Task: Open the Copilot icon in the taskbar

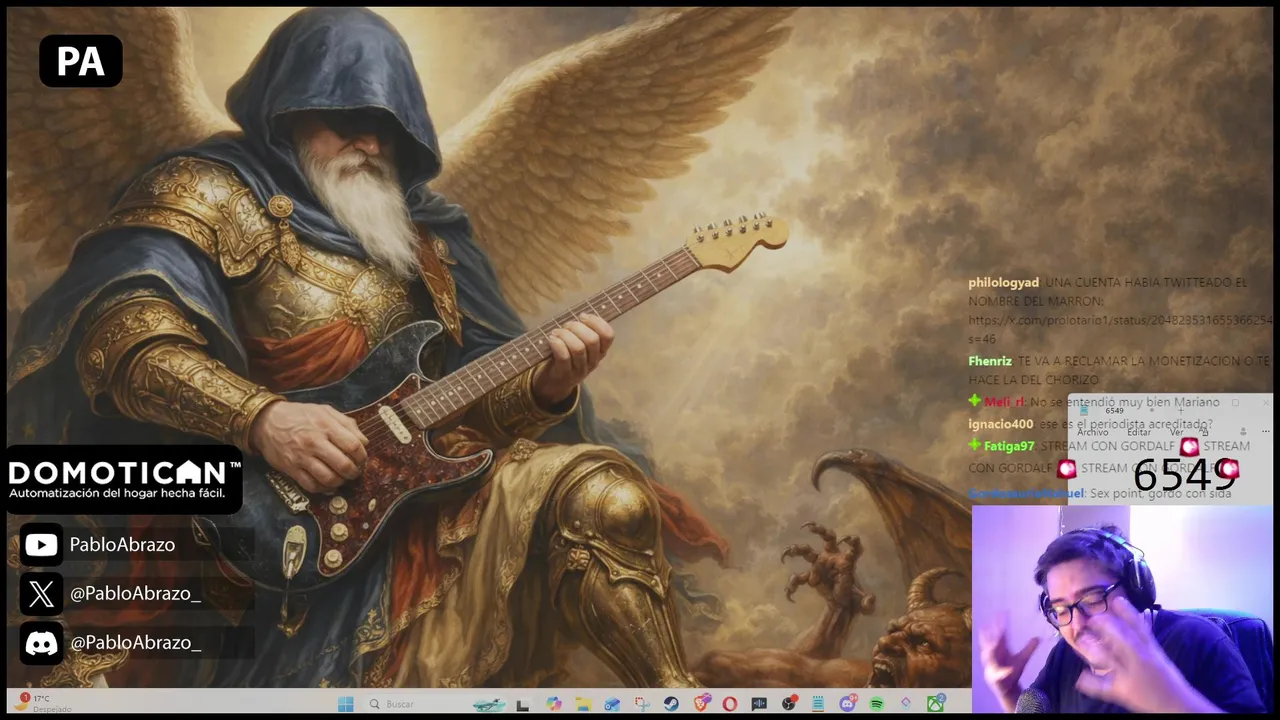Action: click(554, 704)
